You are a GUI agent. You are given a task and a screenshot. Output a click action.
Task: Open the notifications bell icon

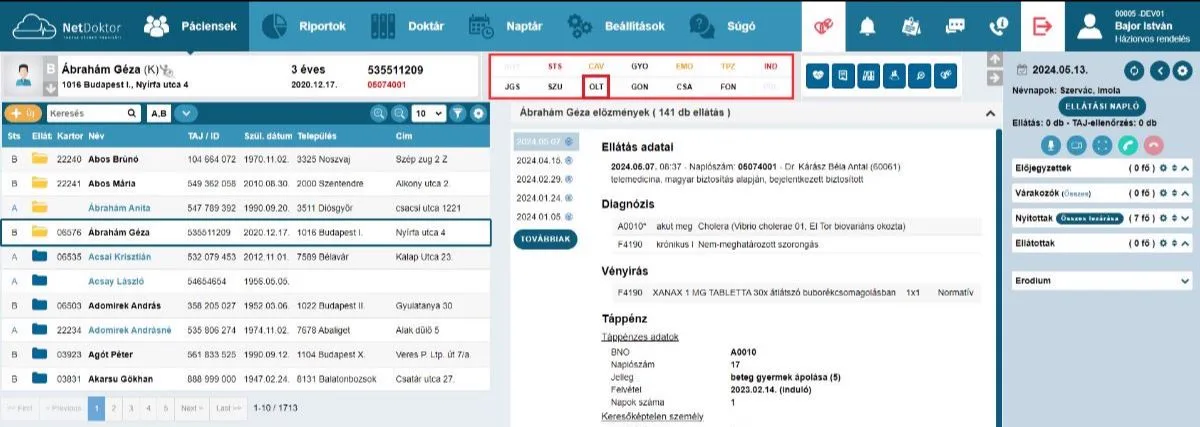(868, 26)
